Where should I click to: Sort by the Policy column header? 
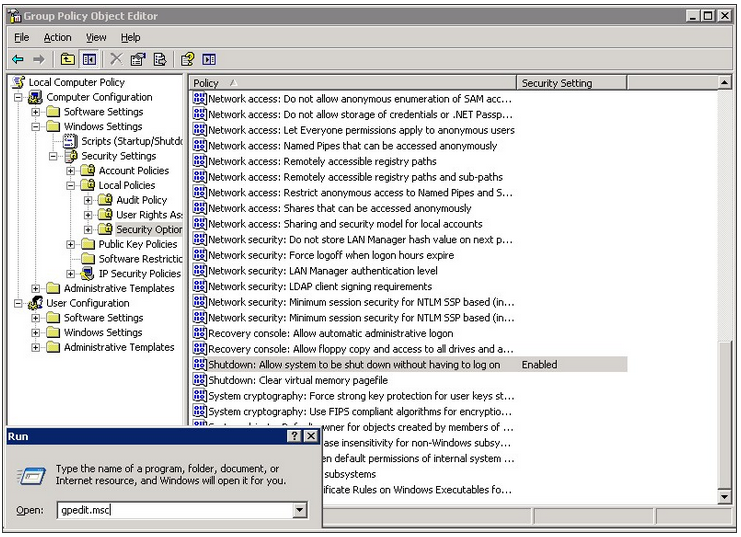353,83
